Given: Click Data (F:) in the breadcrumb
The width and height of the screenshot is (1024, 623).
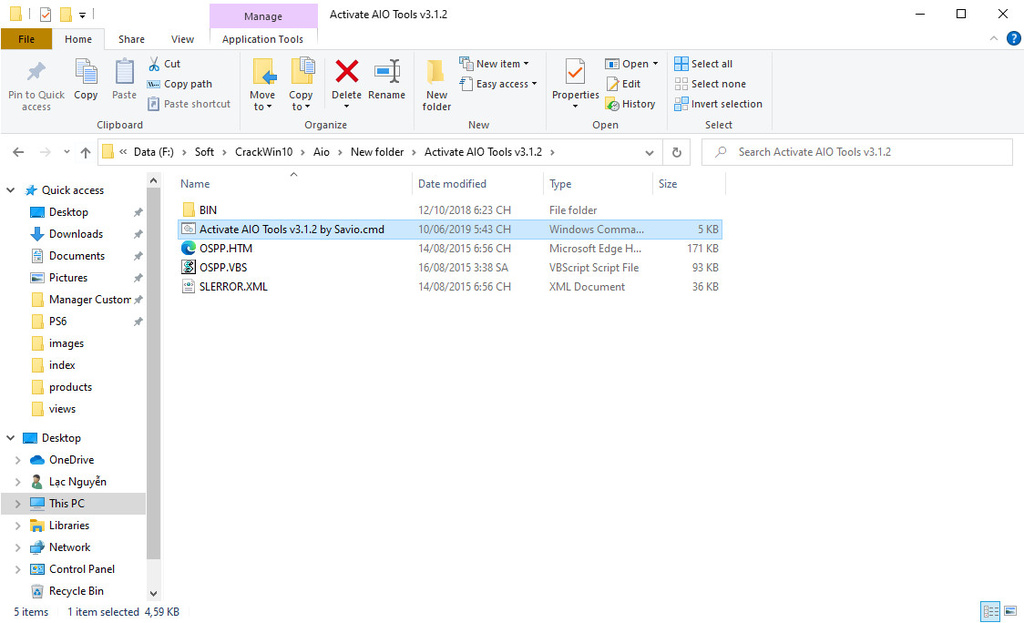Looking at the screenshot, I should click(x=153, y=152).
